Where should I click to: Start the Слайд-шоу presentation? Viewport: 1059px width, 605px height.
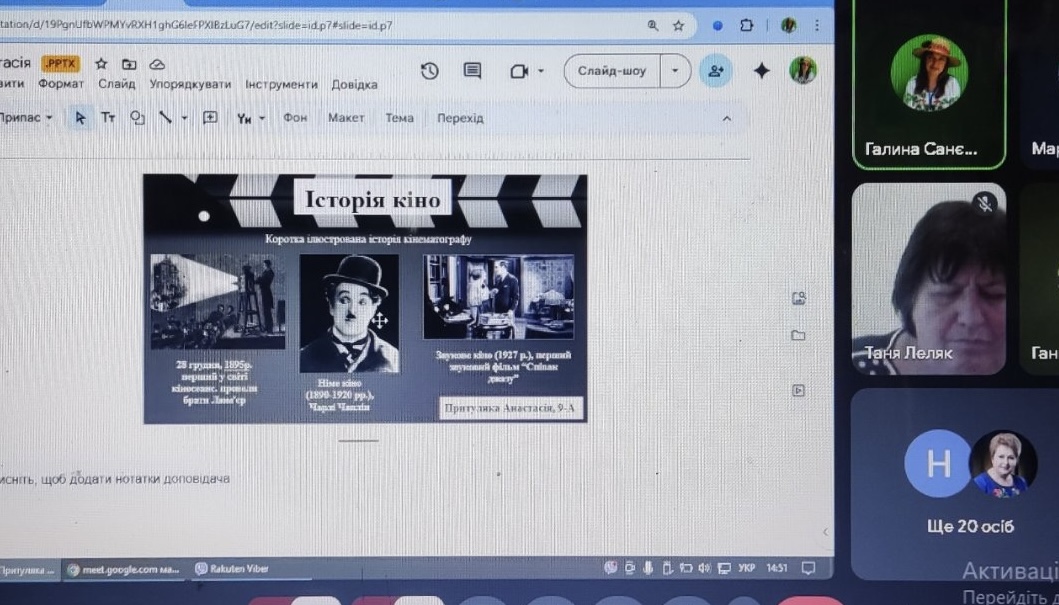[x=612, y=71]
